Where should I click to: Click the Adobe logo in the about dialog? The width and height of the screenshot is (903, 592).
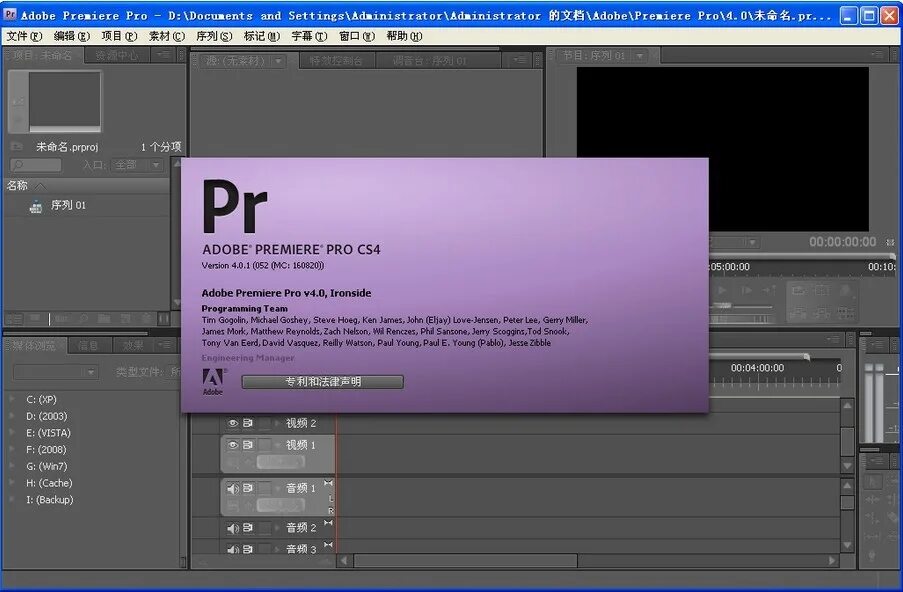(x=213, y=381)
